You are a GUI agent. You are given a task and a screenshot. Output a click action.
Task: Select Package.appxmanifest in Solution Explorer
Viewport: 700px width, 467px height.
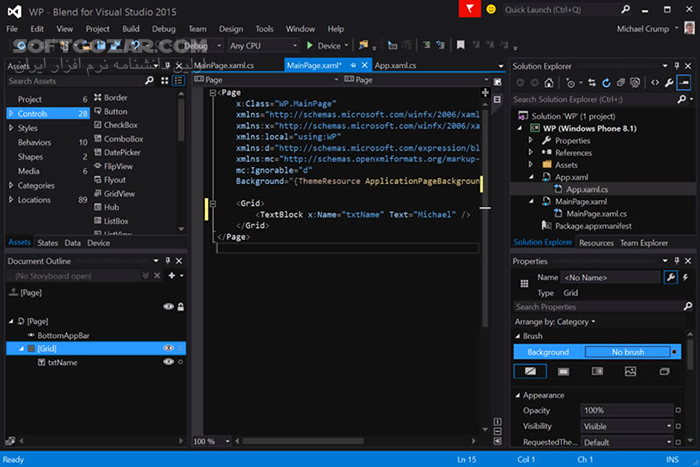click(593, 226)
